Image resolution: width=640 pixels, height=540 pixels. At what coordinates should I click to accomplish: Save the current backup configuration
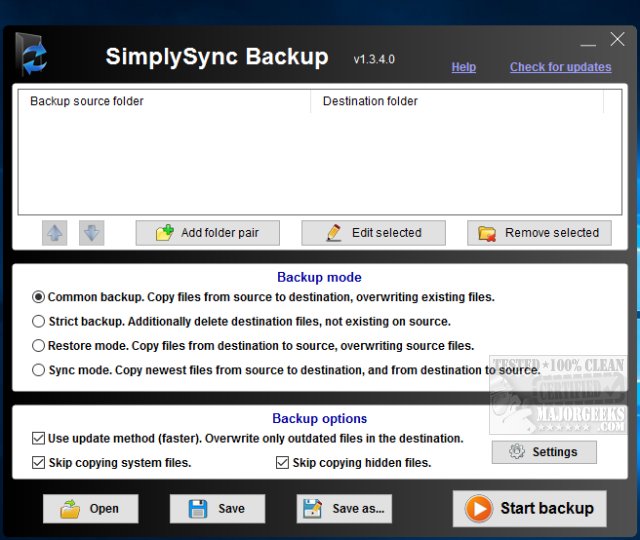click(x=217, y=508)
